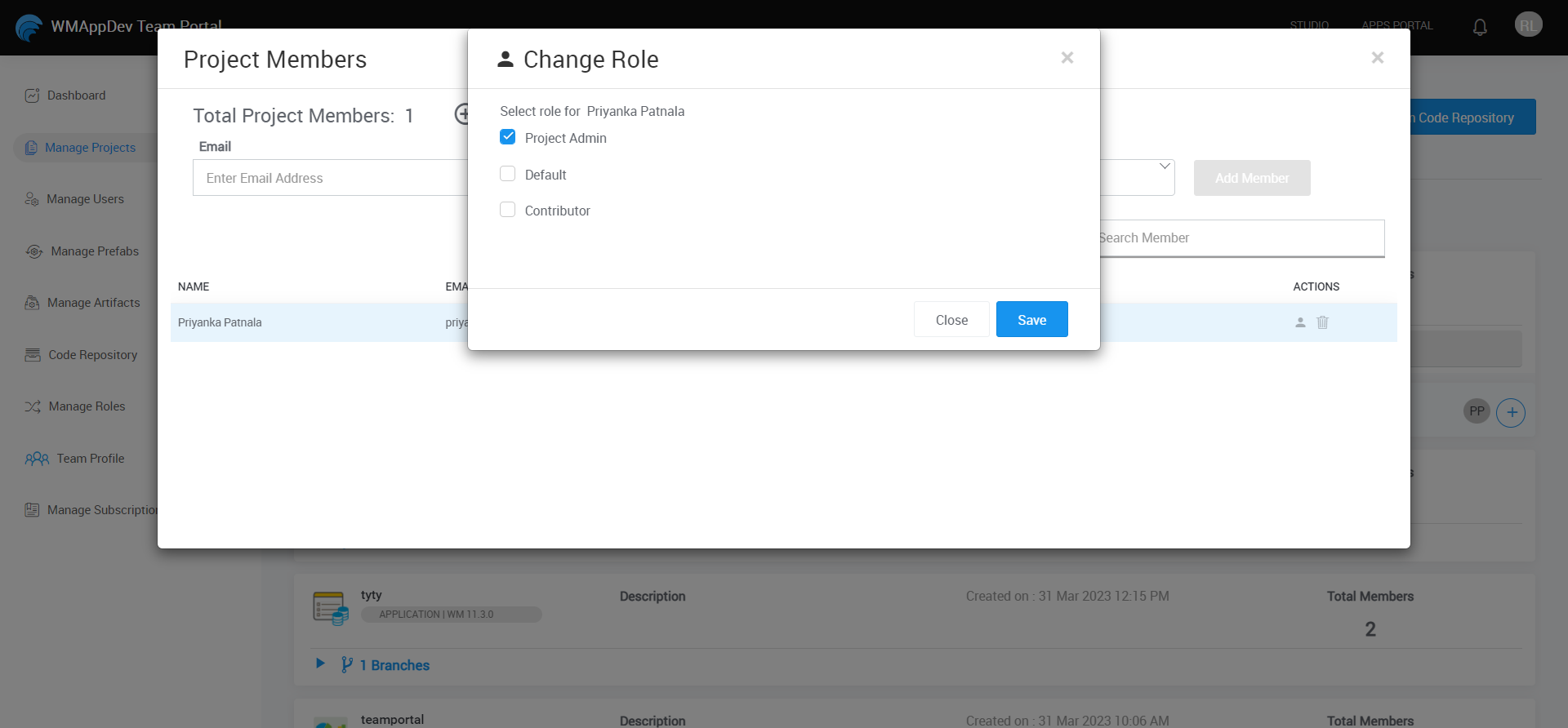Focus the Search Member field
Screen dimensions: 1568x728
(x=1240, y=238)
